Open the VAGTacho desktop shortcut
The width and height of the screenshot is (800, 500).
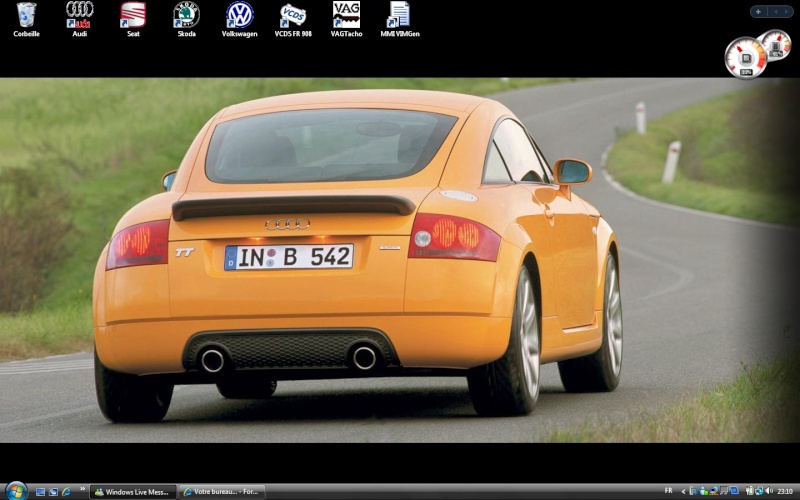click(346, 16)
